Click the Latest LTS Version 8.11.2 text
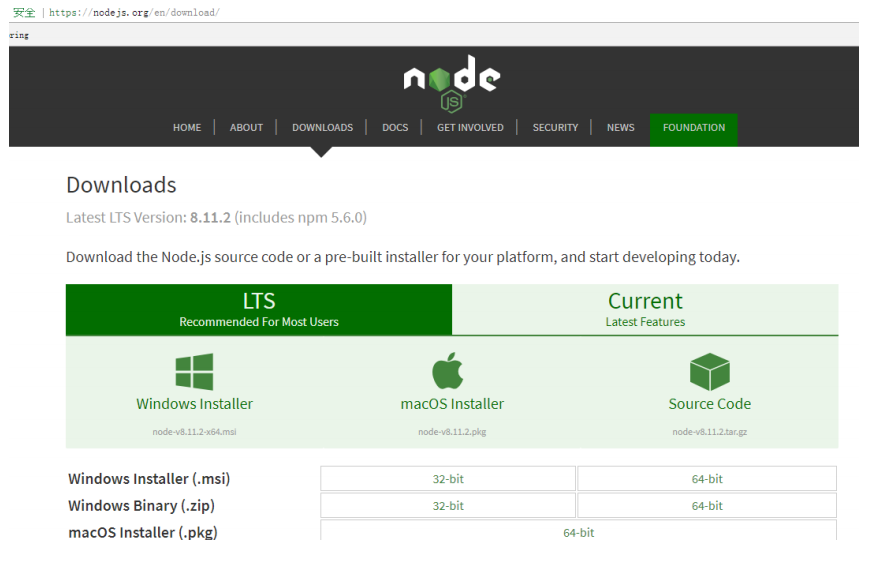885x569 pixels. click(216, 217)
